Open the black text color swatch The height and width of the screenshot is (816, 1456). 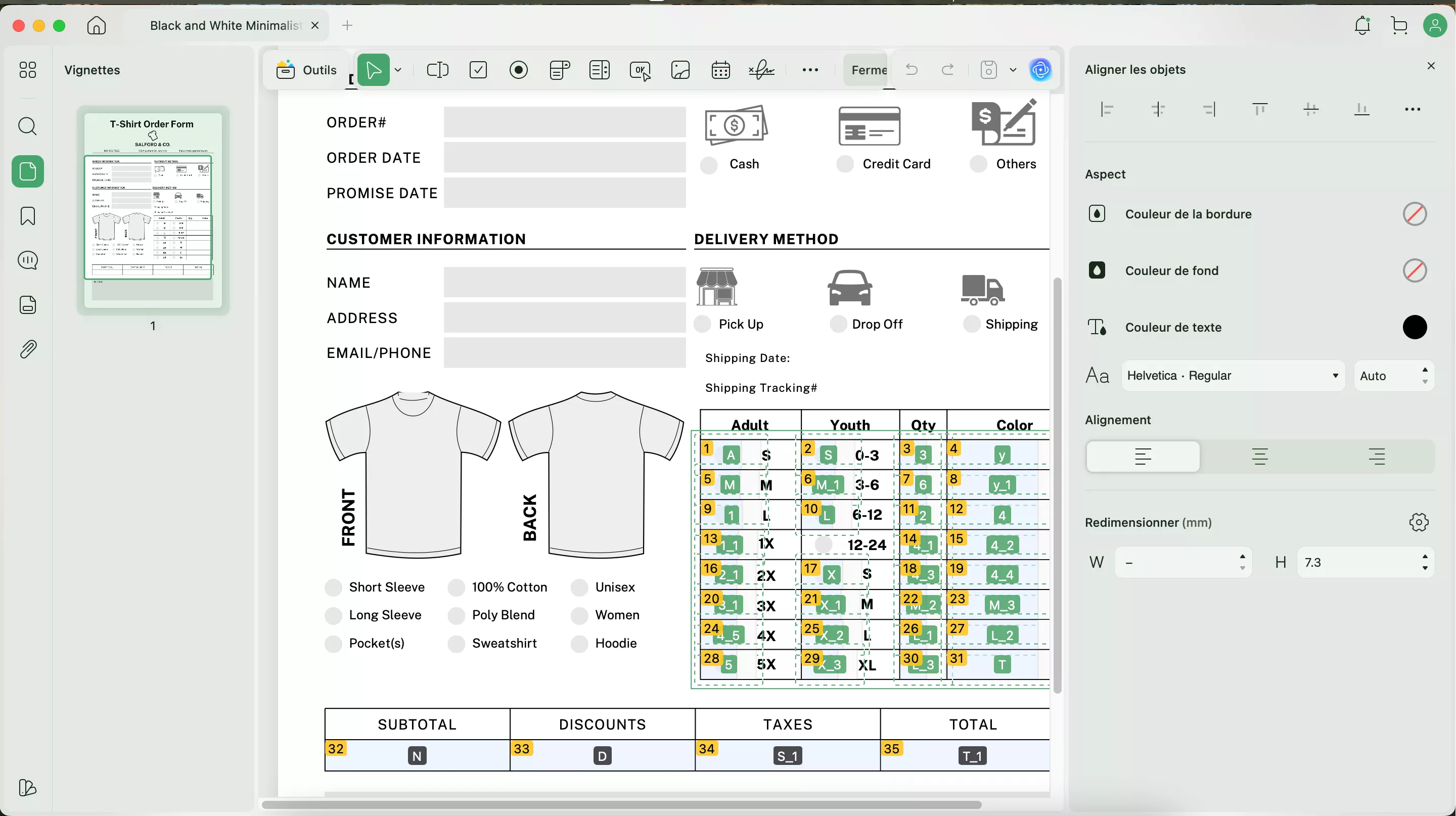pos(1414,327)
